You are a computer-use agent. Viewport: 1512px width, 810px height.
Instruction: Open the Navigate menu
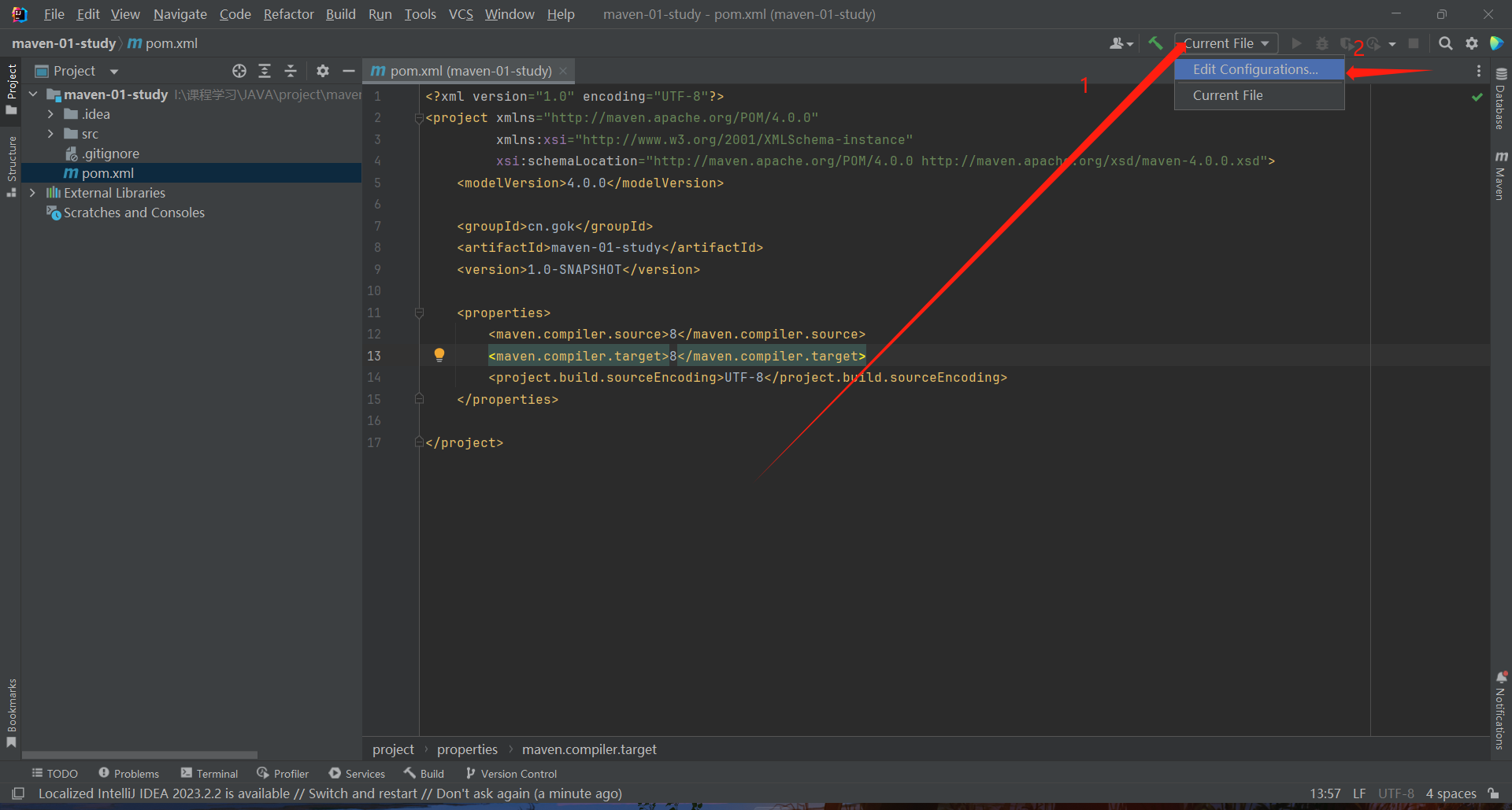click(180, 14)
